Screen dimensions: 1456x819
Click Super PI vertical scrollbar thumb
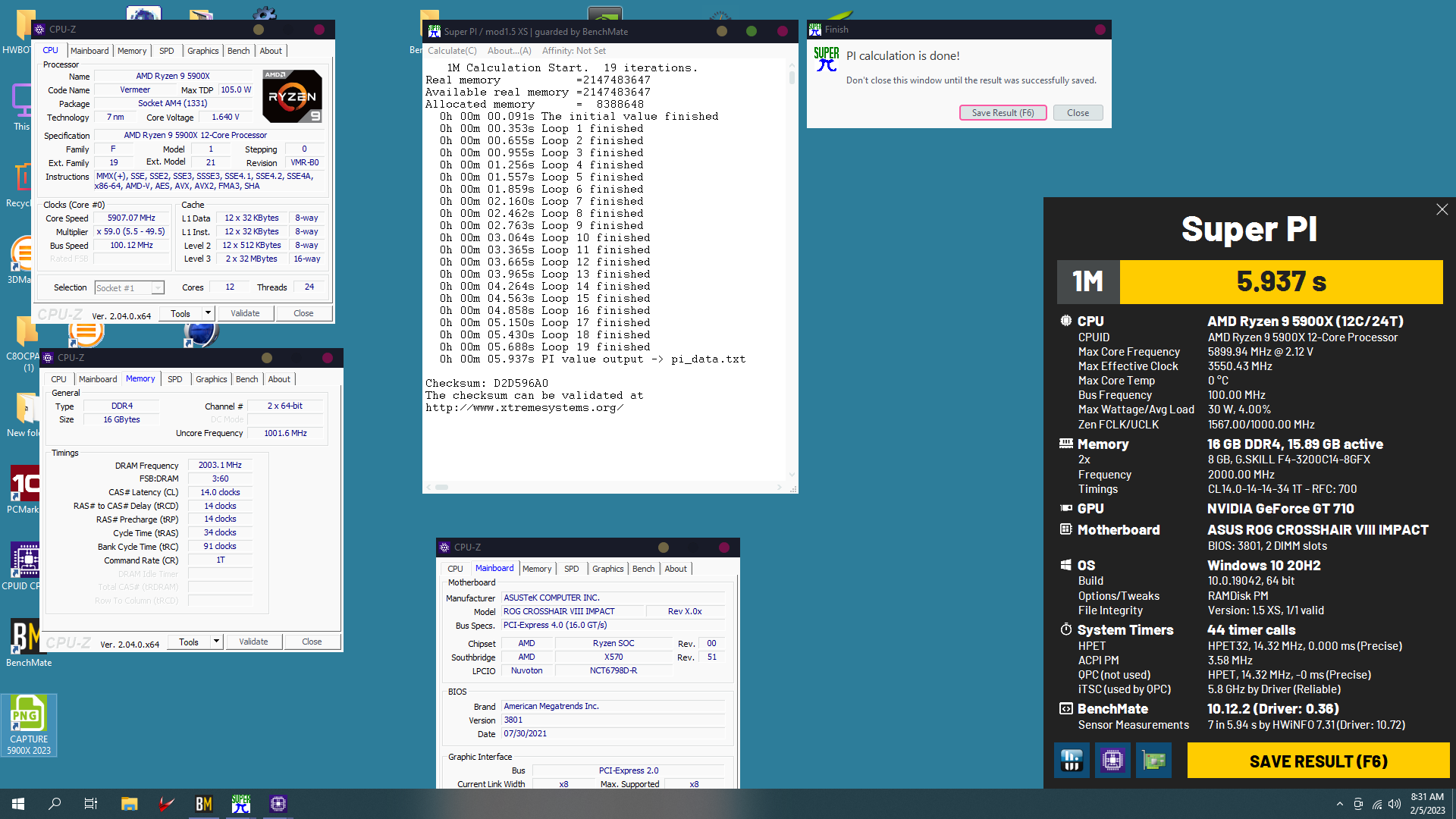point(792,77)
